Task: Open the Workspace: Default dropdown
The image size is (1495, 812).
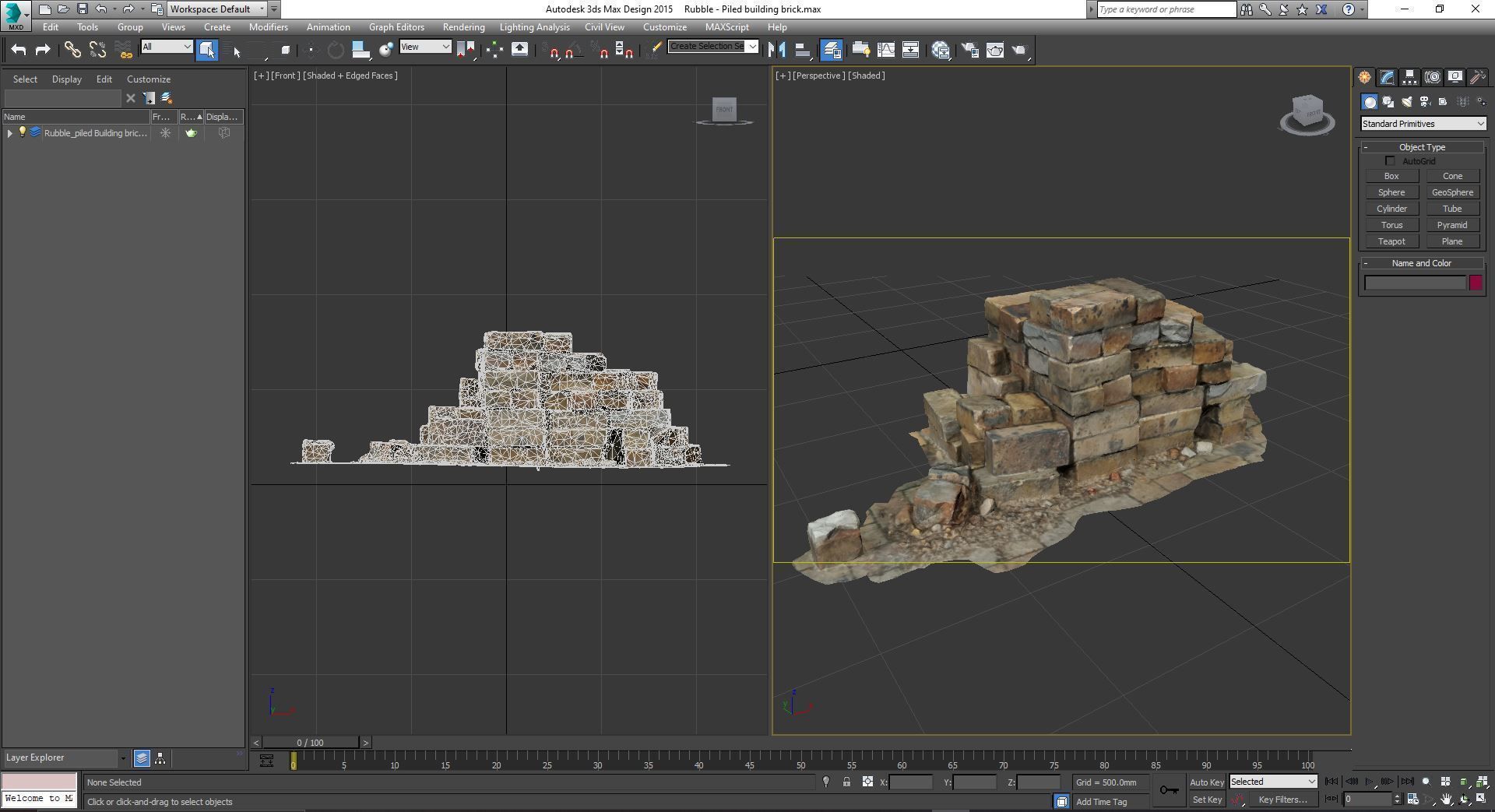Action: [x=217, y=9]
